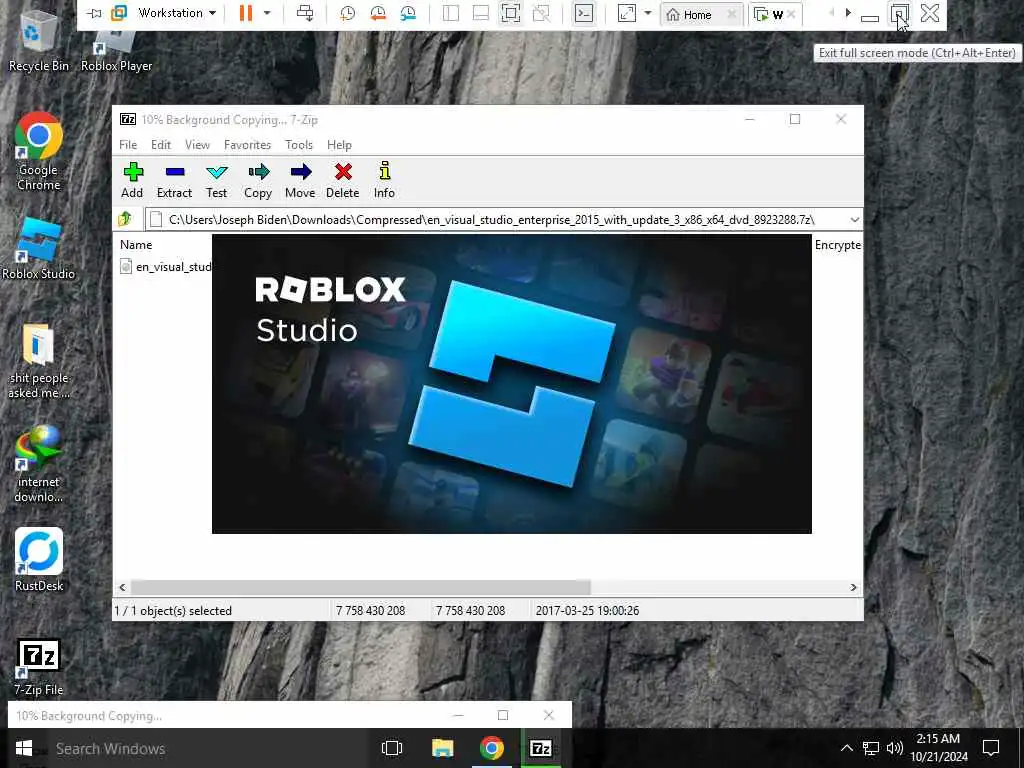
Task: Take a snapshot of the virtual machine
Action: pyautogui.click(x=347, y=13)
